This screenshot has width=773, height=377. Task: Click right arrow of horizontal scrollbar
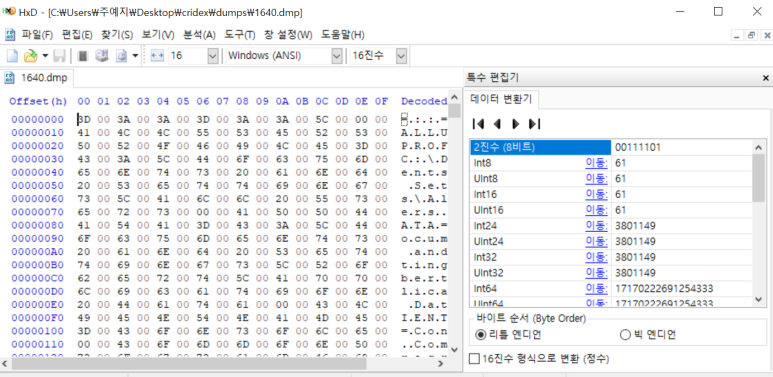click(442, 364)
